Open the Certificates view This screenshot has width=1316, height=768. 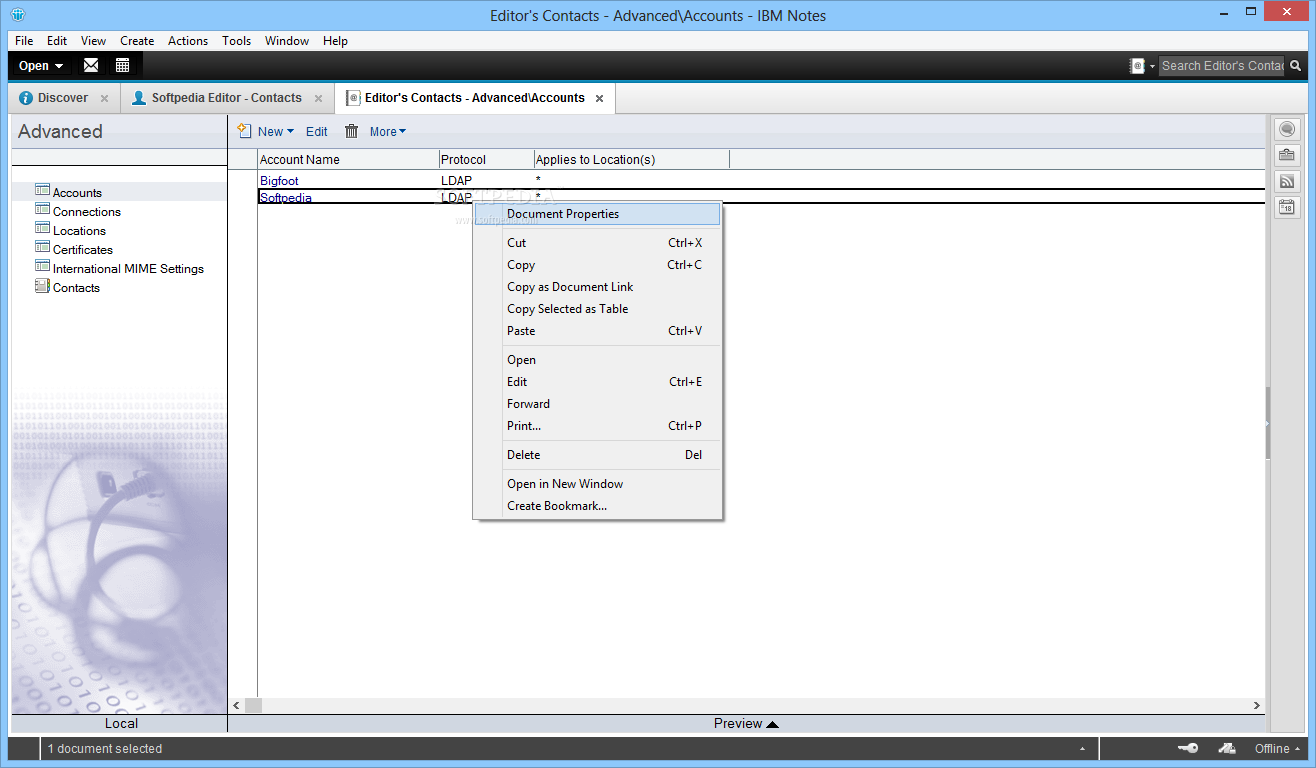(x=82, y=250)
